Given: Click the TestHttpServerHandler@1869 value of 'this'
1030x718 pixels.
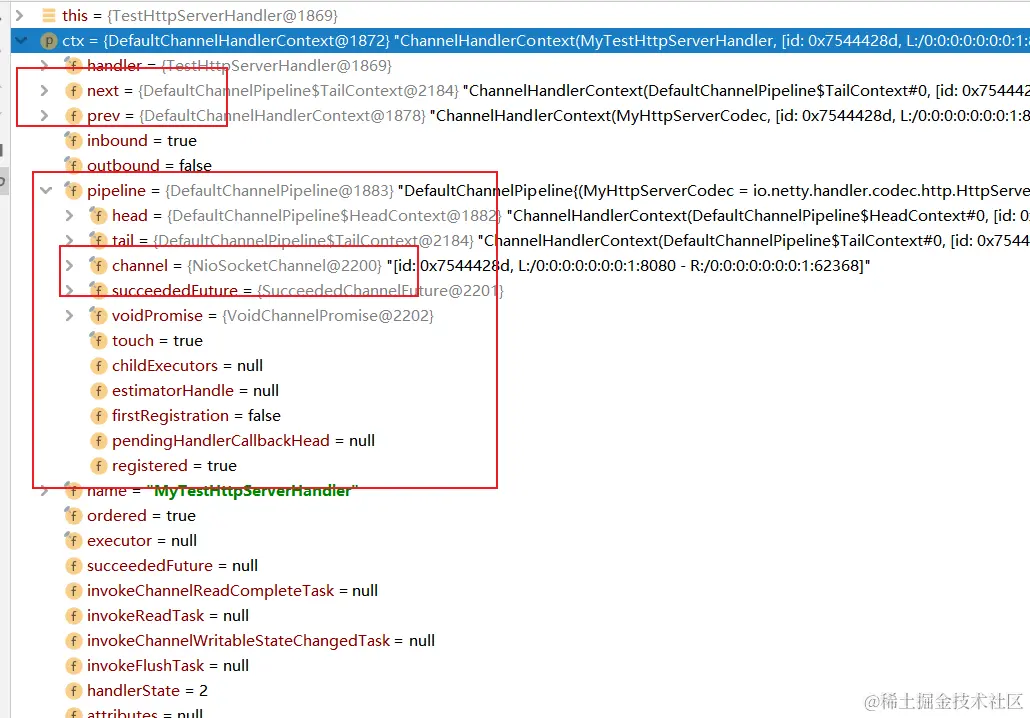Looking at the screenshot, I should (x=221, y=15).
